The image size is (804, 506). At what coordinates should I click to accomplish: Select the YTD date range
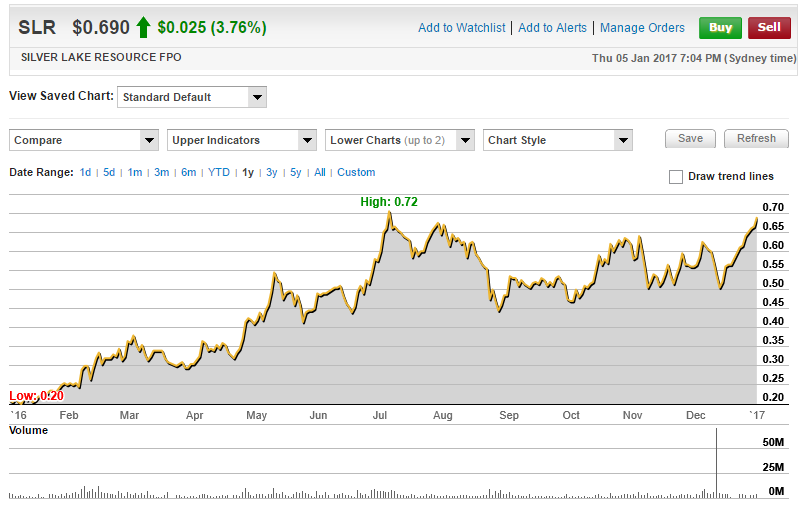(x=219, y=173)
